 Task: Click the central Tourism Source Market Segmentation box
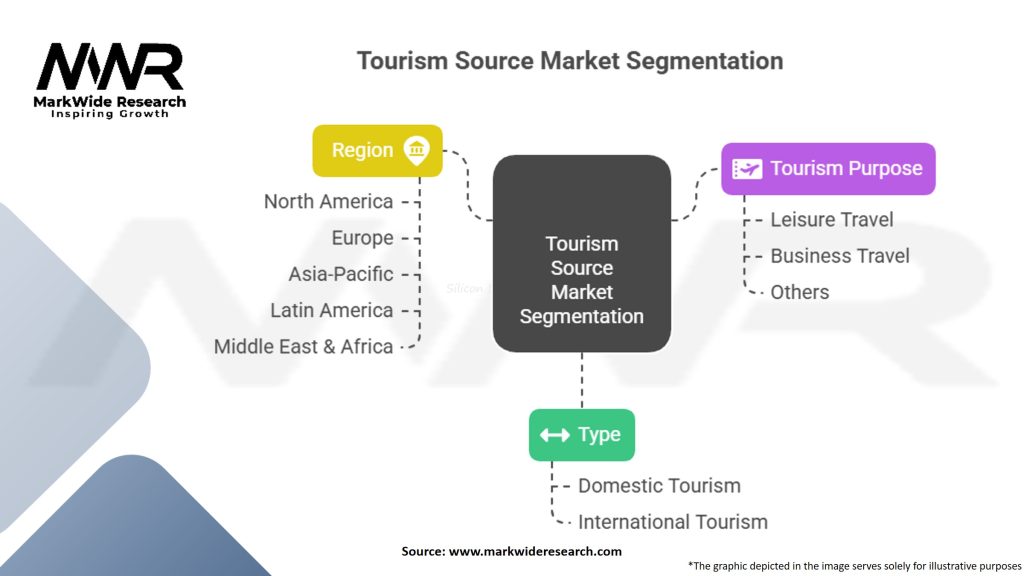[581, 253]
